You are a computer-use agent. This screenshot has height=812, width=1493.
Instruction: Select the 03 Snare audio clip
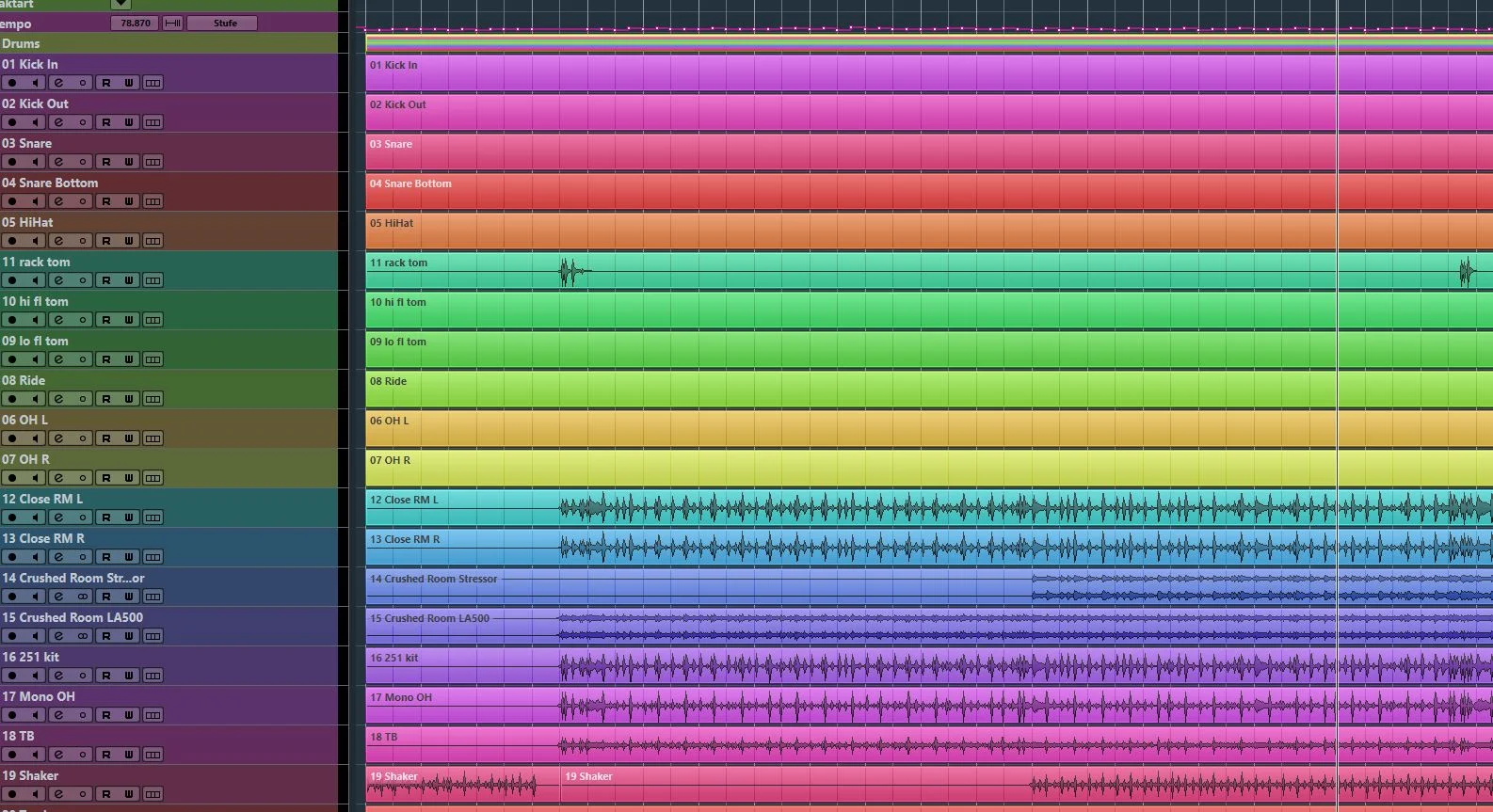click(x=929, y=151)
